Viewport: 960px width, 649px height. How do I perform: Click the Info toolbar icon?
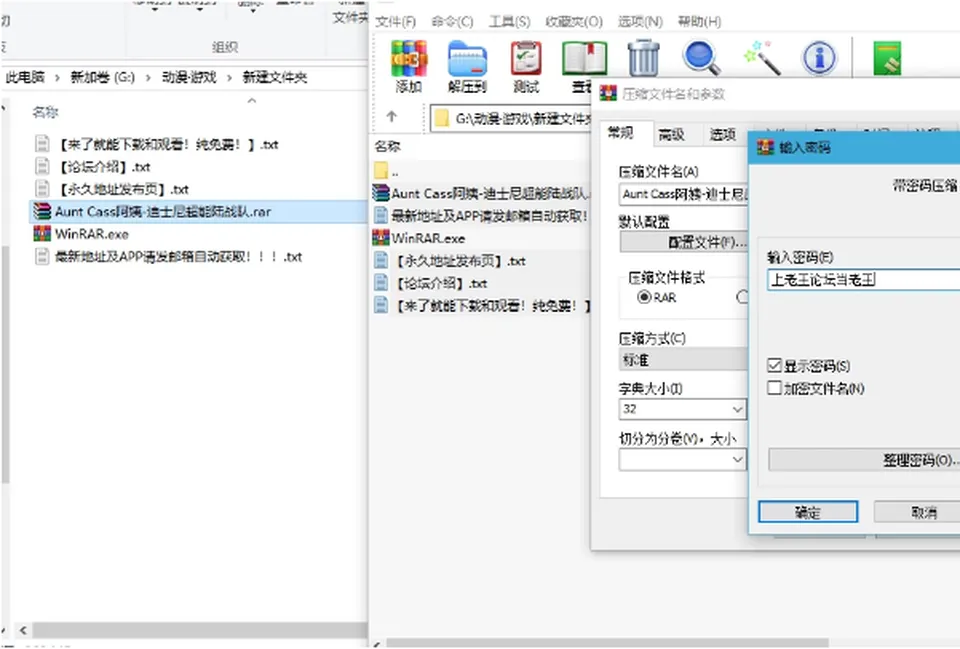click(x=819, y=58)
